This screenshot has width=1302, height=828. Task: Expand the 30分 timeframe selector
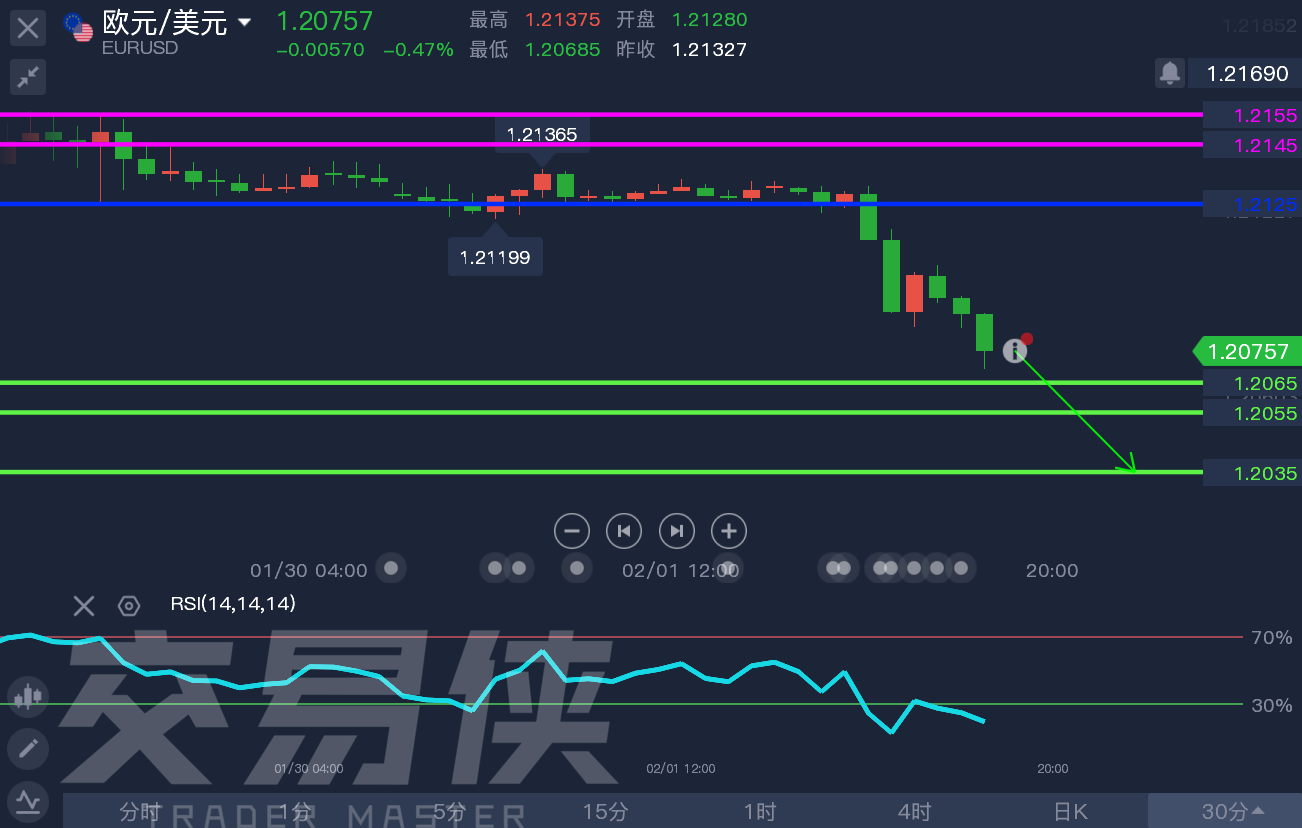[x=1225, y=811]
